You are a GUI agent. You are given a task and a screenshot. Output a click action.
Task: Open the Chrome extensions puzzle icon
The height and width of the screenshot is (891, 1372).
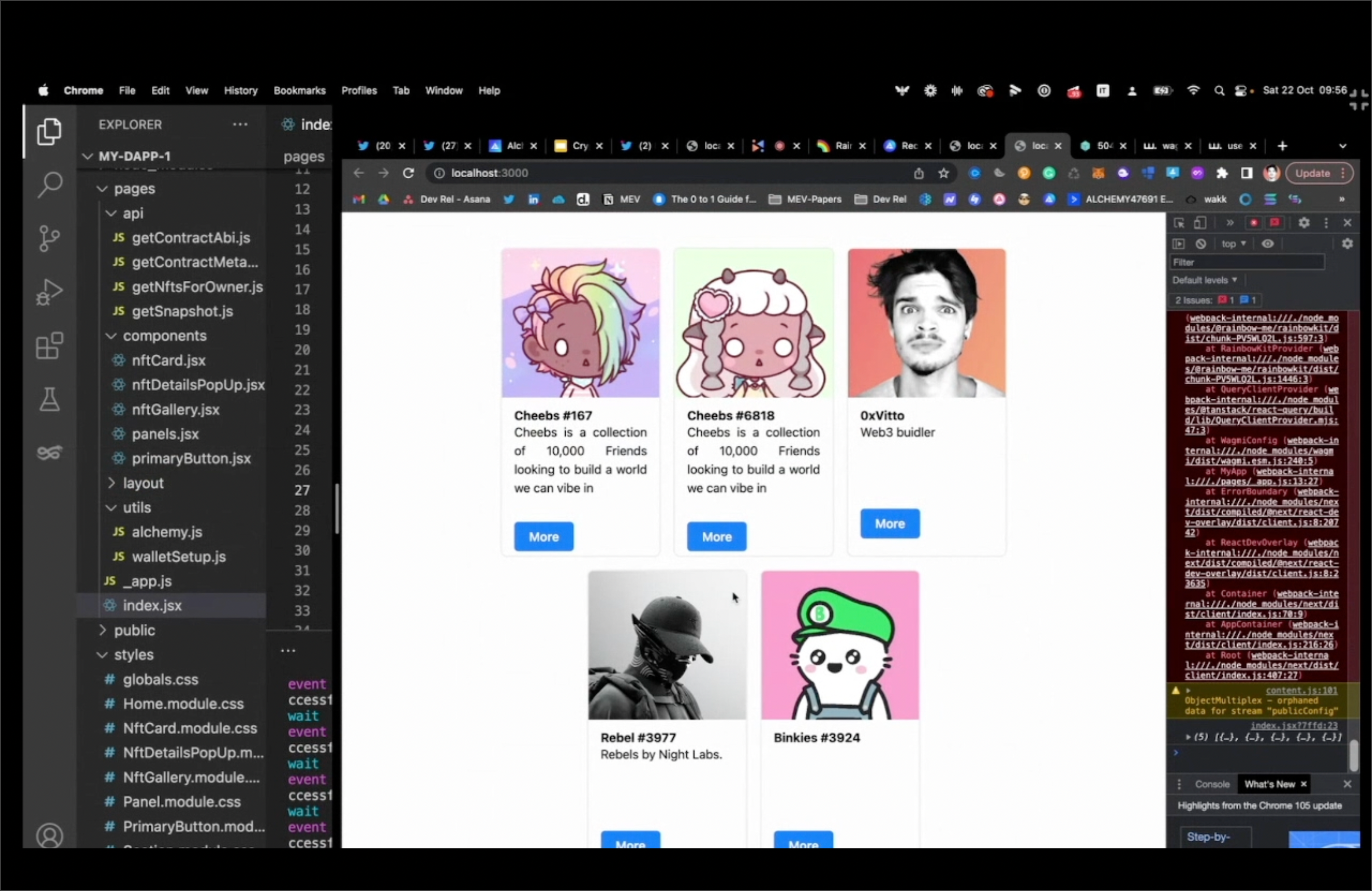point(1221,173)
